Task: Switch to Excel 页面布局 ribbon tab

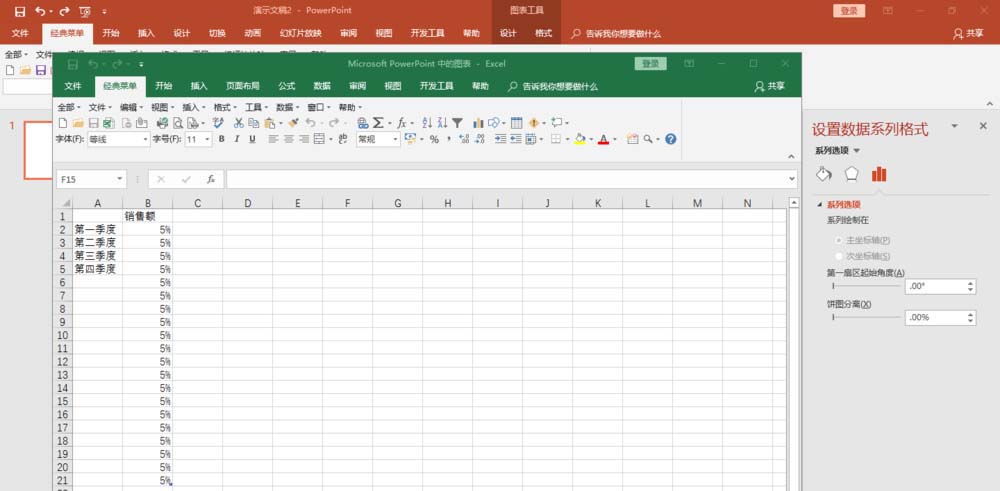Action: (243, 86)
